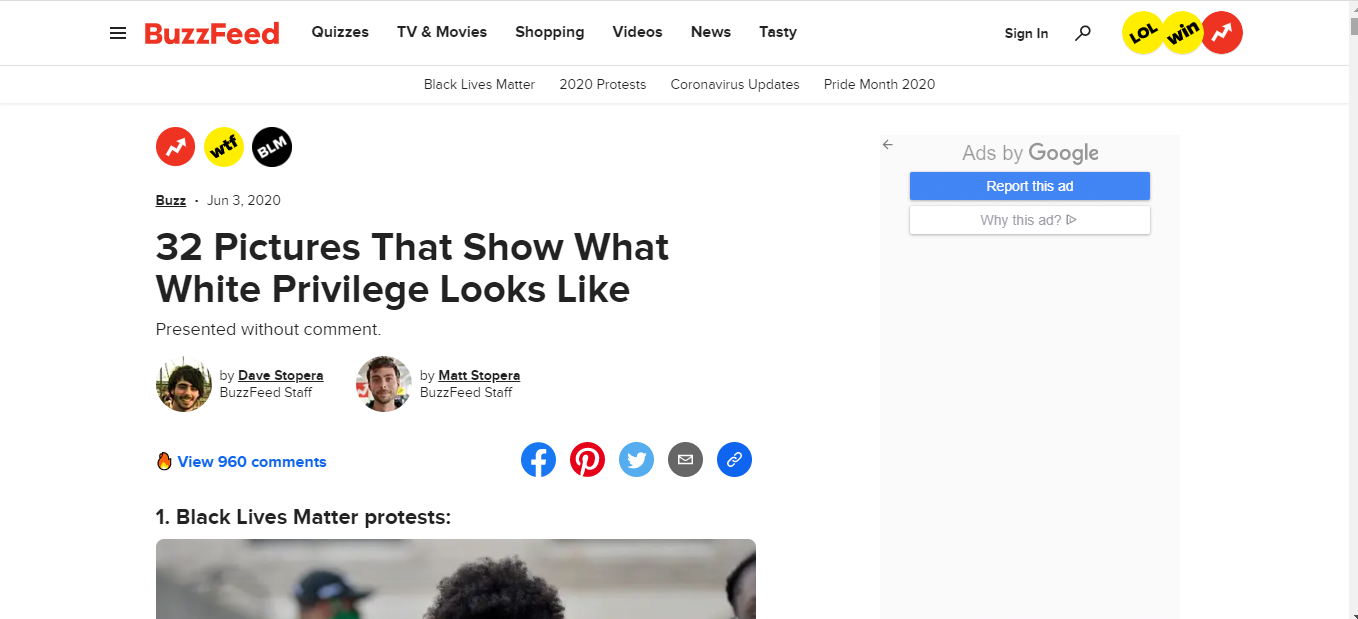Open the yellow win badge

pos(1183,33)
